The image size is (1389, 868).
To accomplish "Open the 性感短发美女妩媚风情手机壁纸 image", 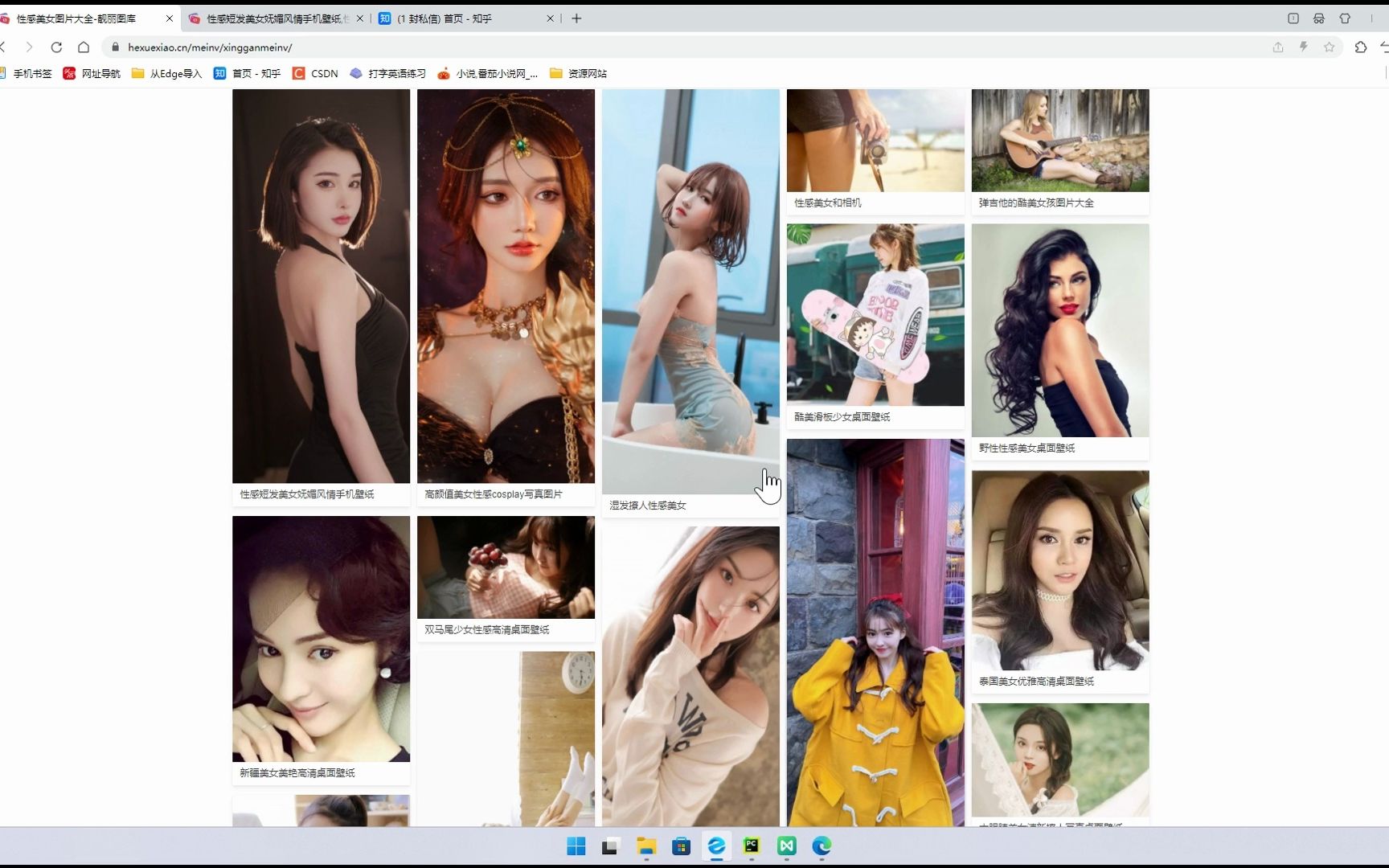I will (x=321, y=286).
